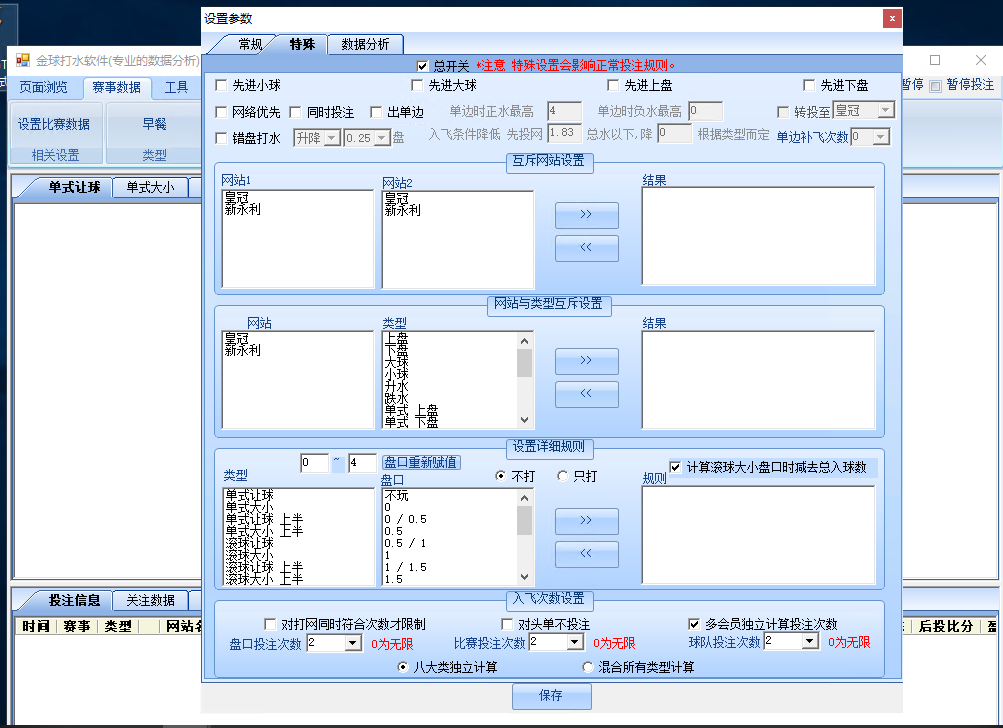The width and height of the screenshot is (1003, 728).
Task: Click the range end field showing 4
Action: click(x=362, y=463)
